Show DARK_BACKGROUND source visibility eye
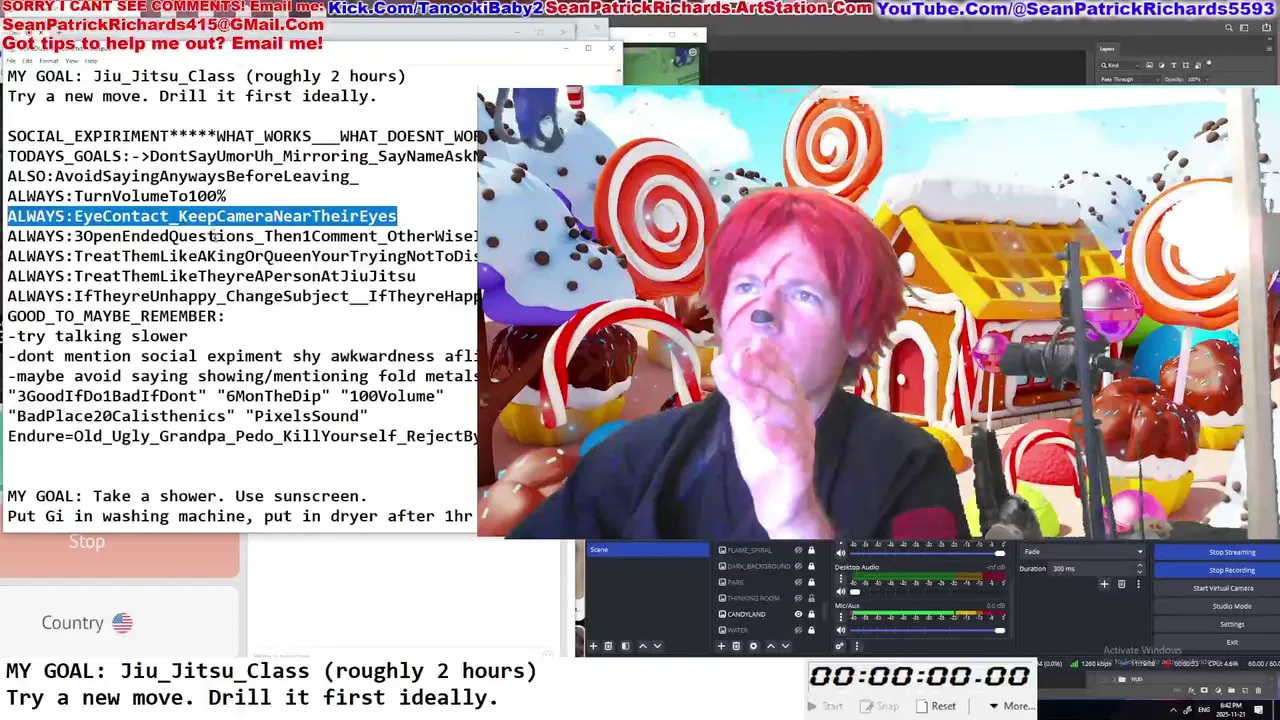The image size is (1280, 720). (x=798, y=566)
